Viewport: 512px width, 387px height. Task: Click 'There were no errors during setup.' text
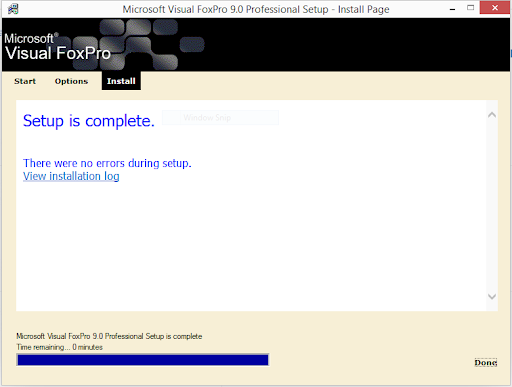[x=107, y=163]
